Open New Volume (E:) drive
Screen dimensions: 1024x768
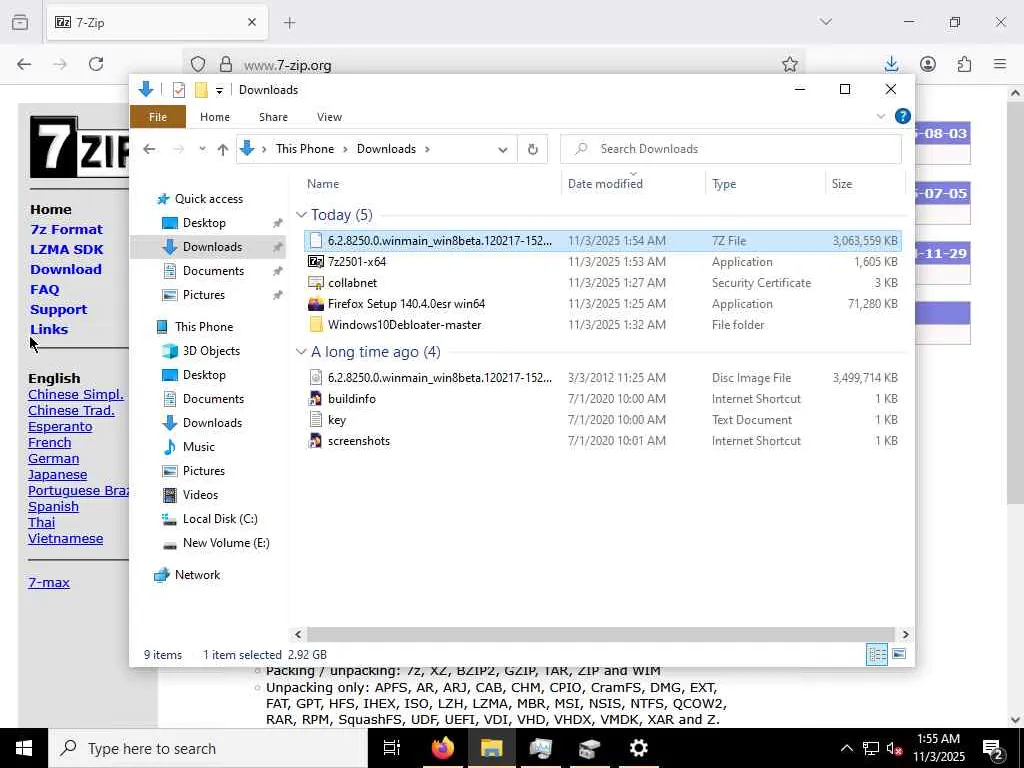click(x=226, y=543)
